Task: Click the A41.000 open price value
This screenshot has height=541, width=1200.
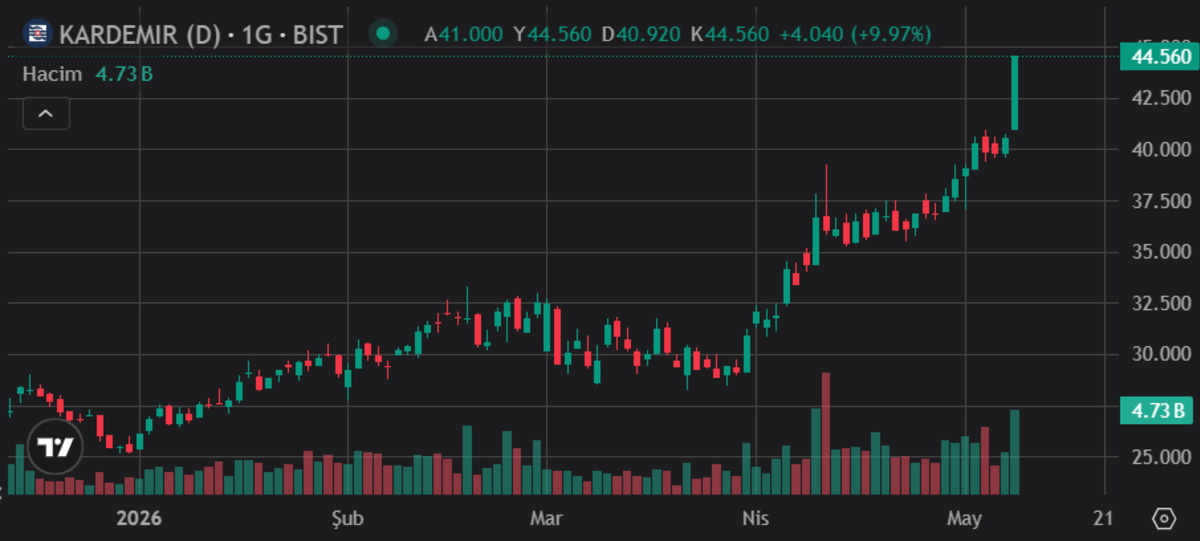Action: click(x=463, y=35)
